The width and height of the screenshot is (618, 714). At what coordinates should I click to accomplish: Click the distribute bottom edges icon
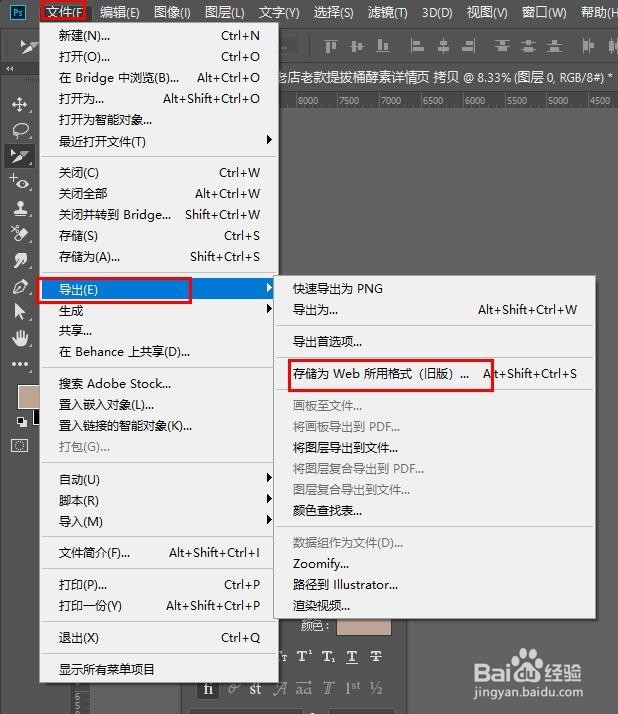point(554,46)
